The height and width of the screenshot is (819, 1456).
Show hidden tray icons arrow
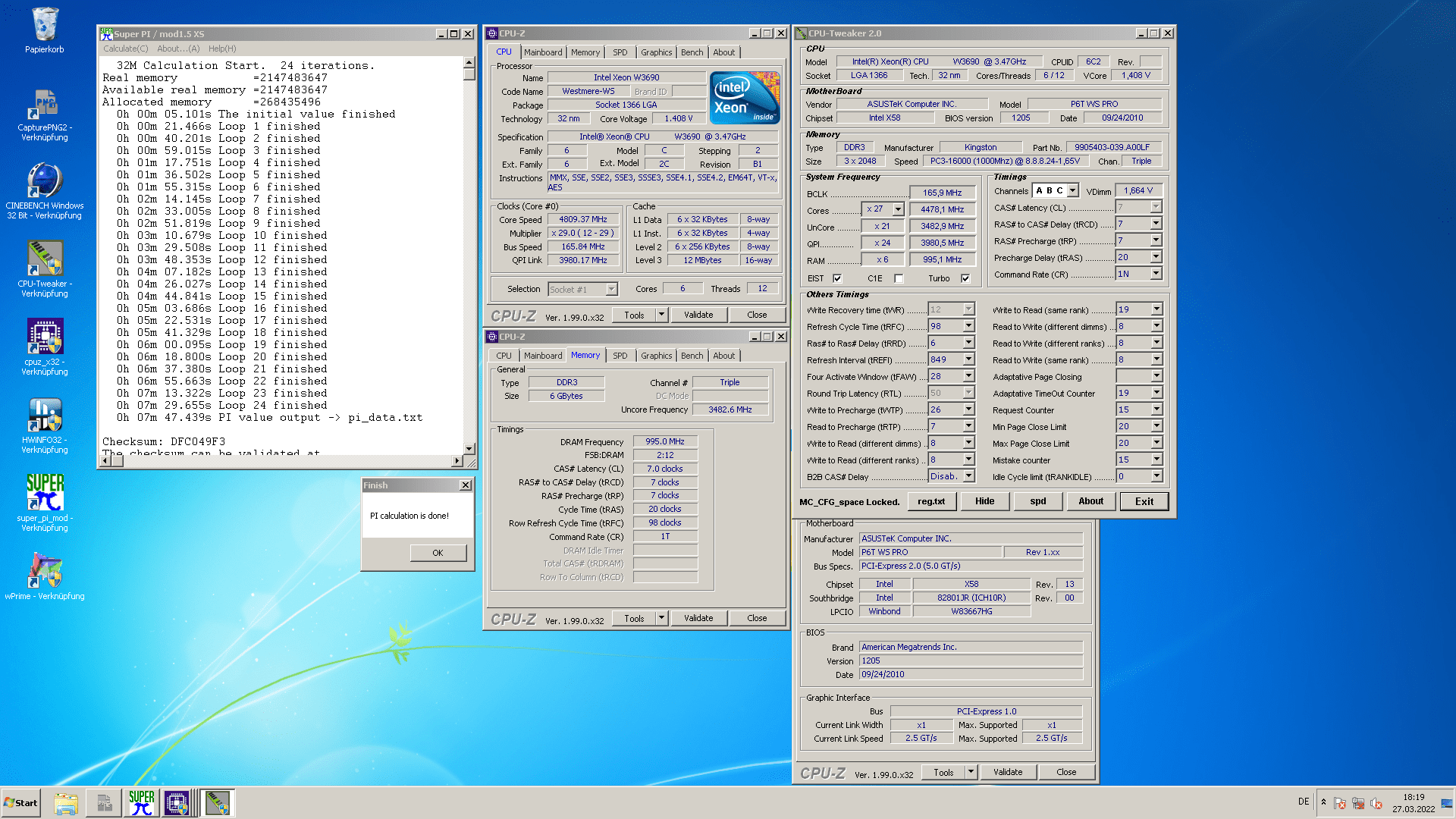[x=1323, y=802]
